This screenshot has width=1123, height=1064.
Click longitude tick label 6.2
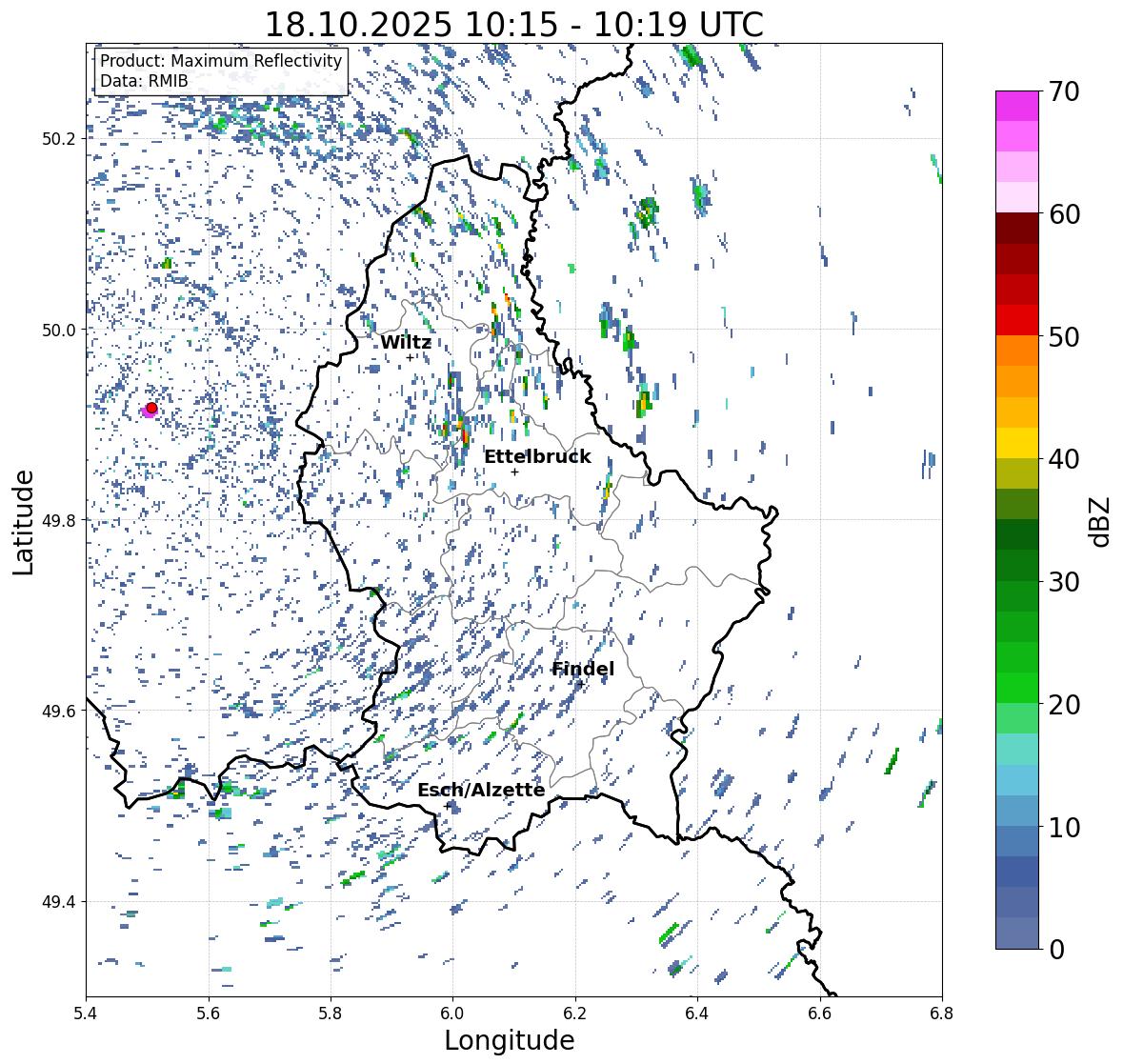click(x=575, y=1014)
